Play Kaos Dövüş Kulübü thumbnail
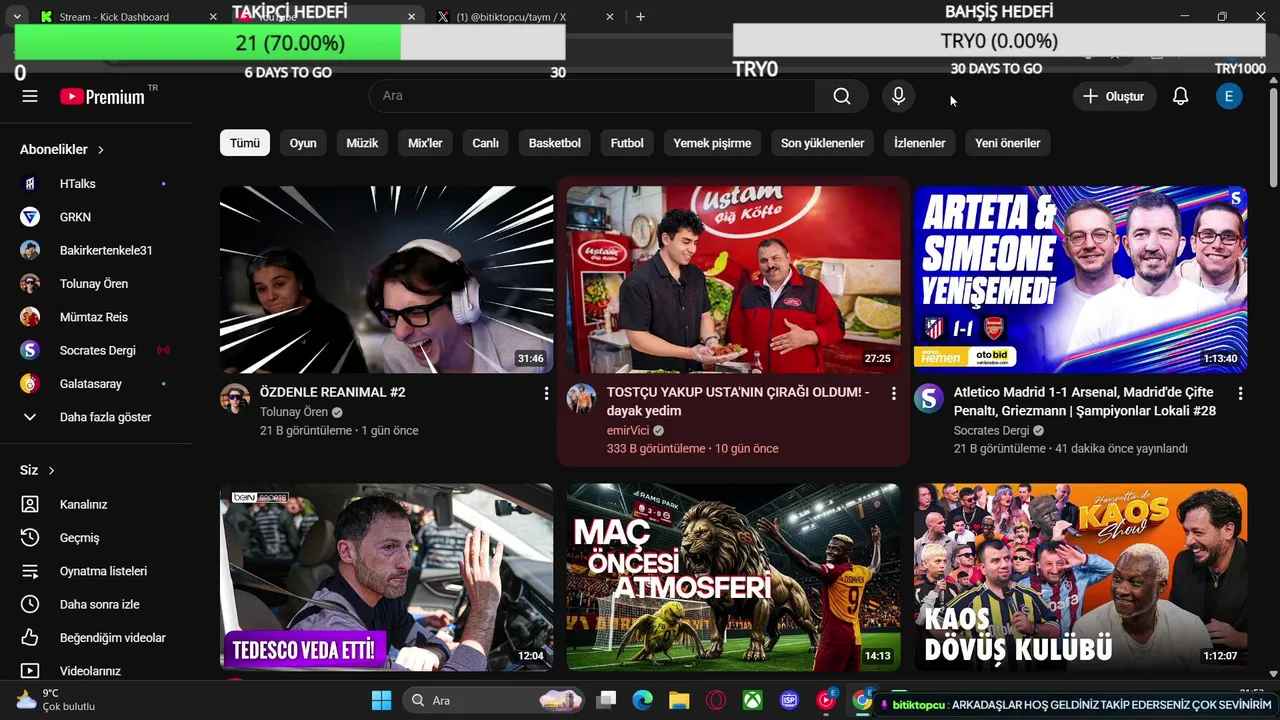The image size is (1280, 720). (x=1080, y=577)
